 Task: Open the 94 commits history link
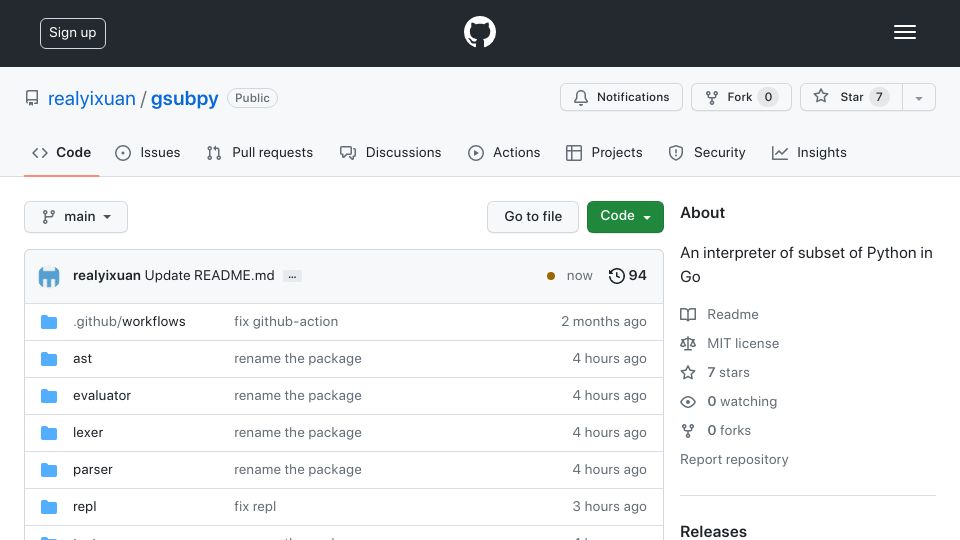(628, 276)
